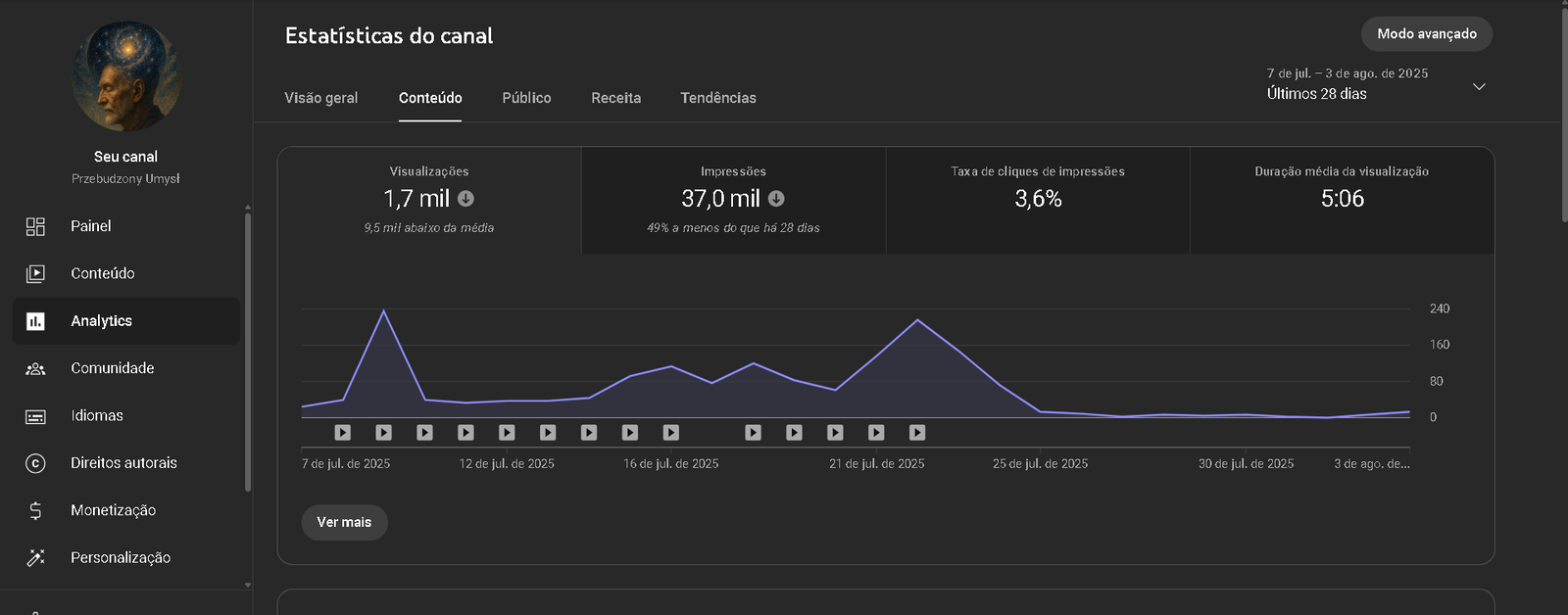Click the Estatísticas do canal heading
This screenshot has height=615, width=1568.
[x=389, y=36]
